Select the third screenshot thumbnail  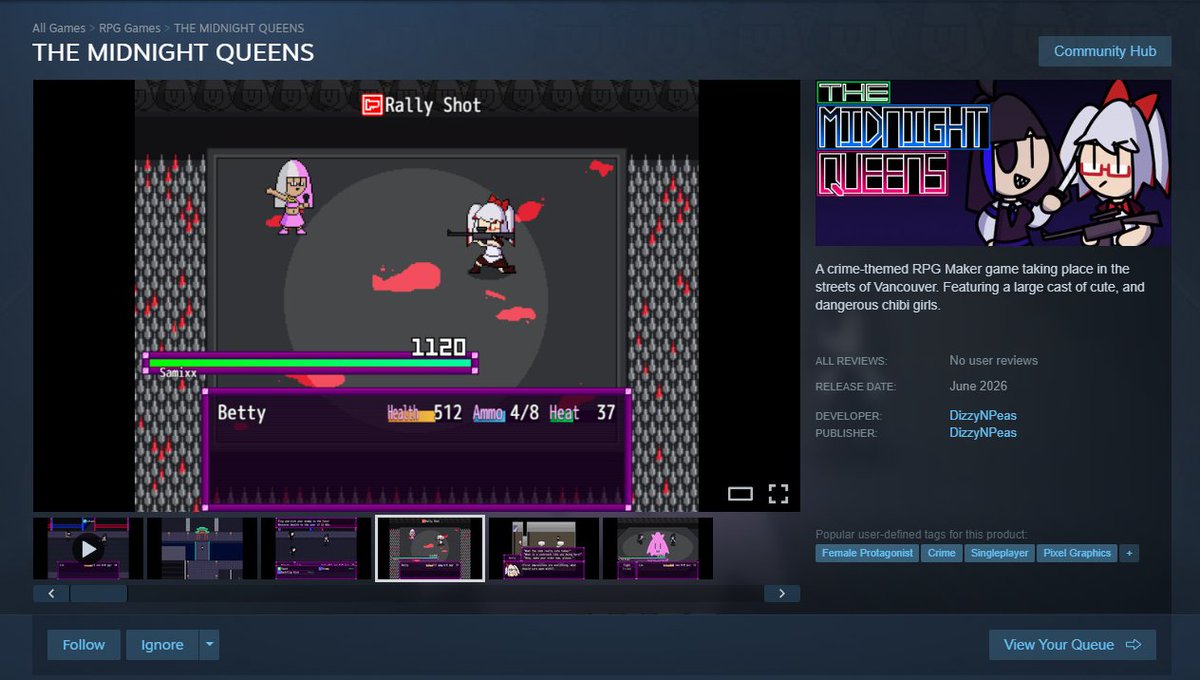tap(316, 548)
